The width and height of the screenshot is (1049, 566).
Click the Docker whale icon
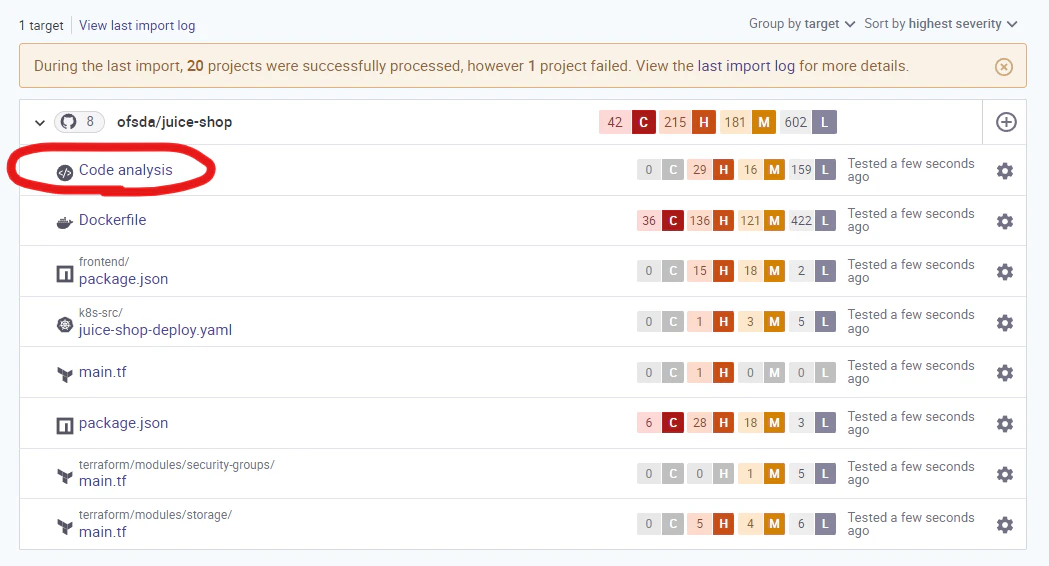click(x=64, y=222)
